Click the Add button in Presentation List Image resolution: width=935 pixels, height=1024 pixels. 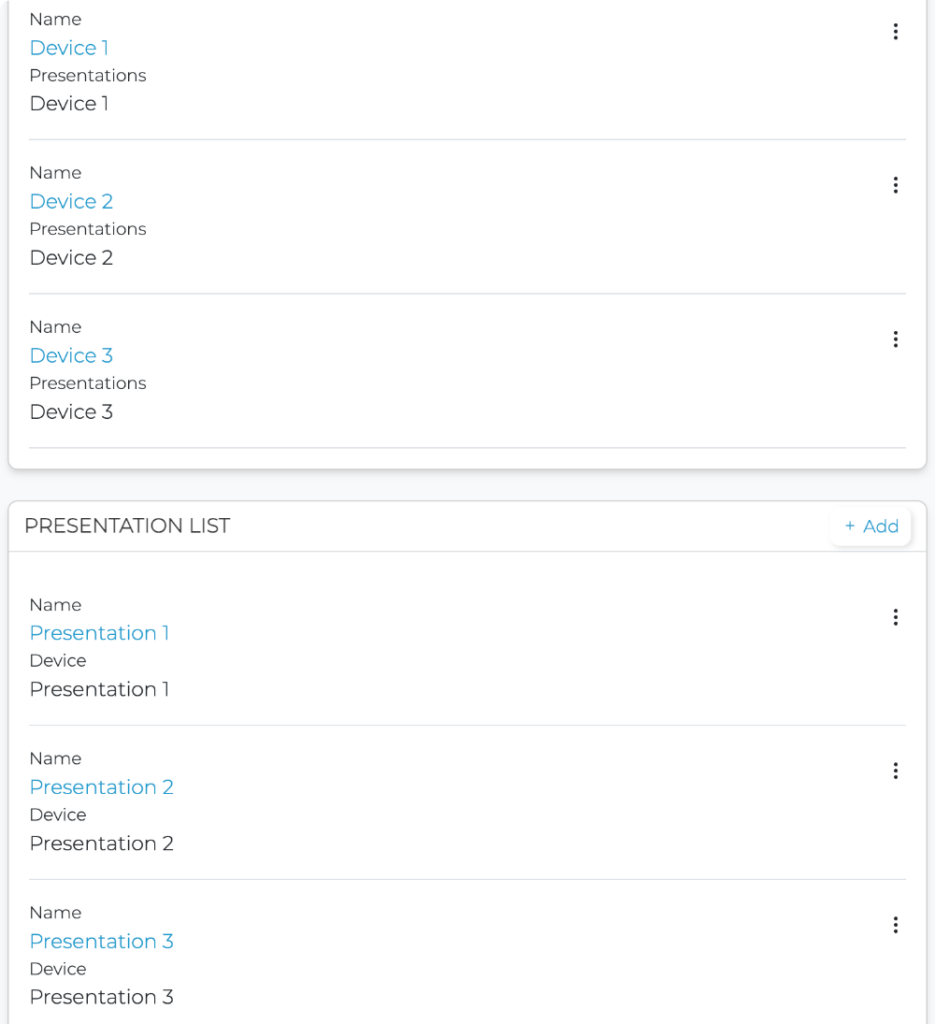(871, 526)
